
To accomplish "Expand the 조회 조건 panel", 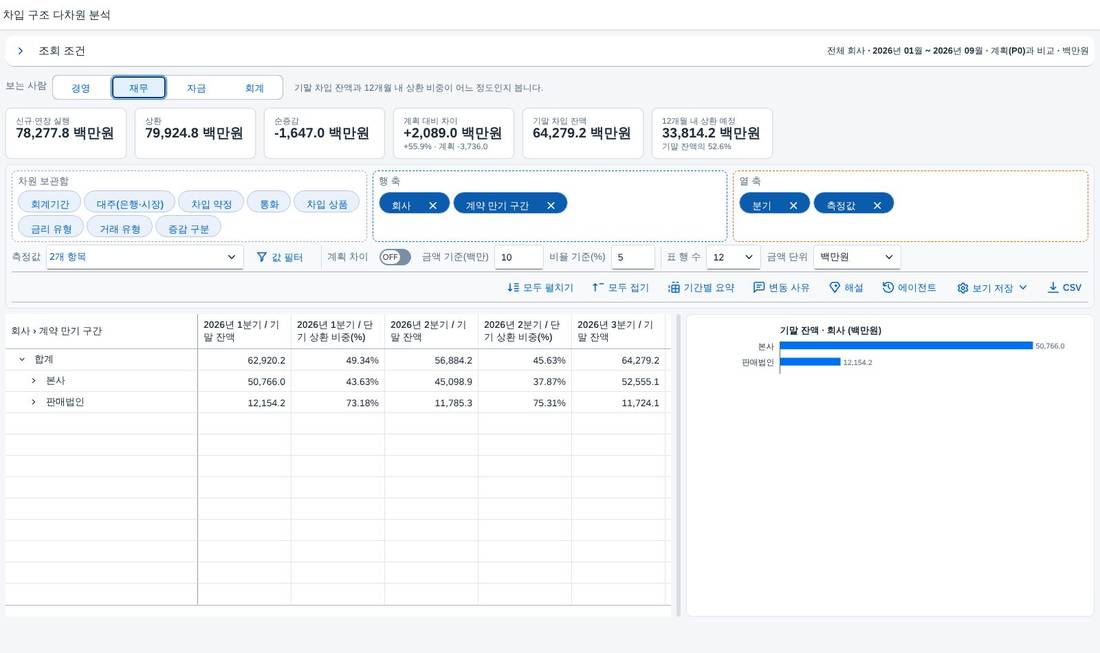I will (20, 51).
